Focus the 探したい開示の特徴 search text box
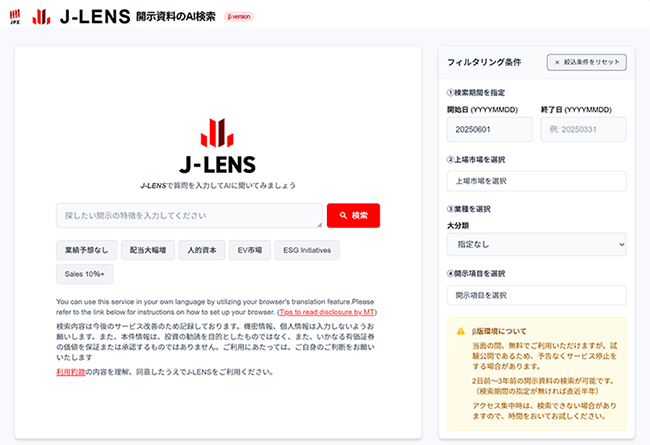The height and width of the screenshot is (445, 650). click(x=189, y=216)
